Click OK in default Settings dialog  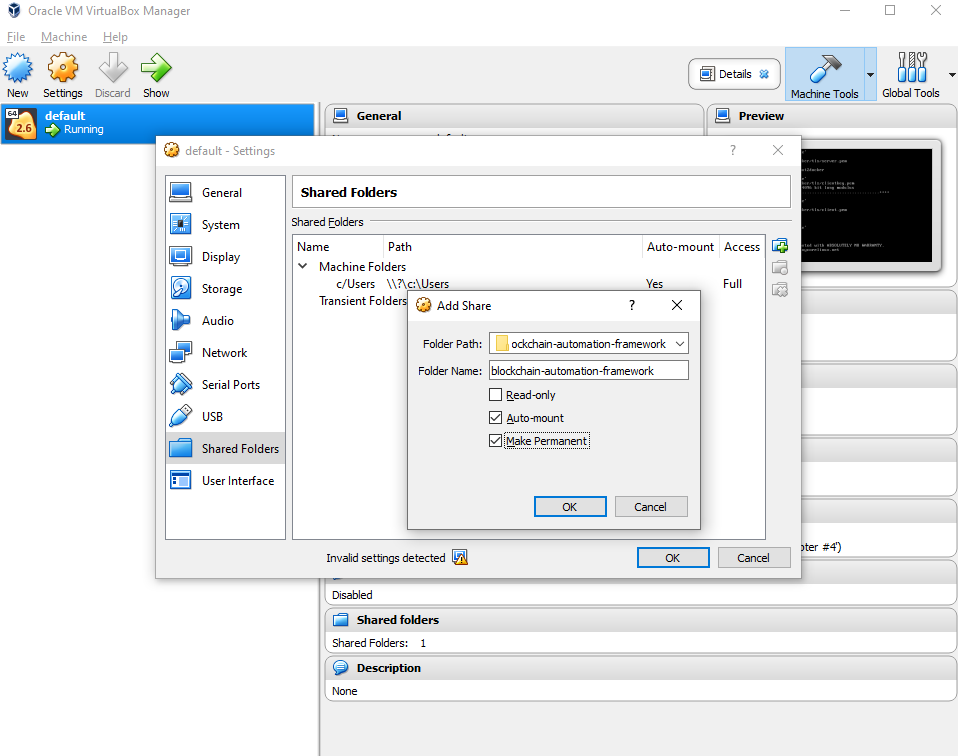[673, 557]
